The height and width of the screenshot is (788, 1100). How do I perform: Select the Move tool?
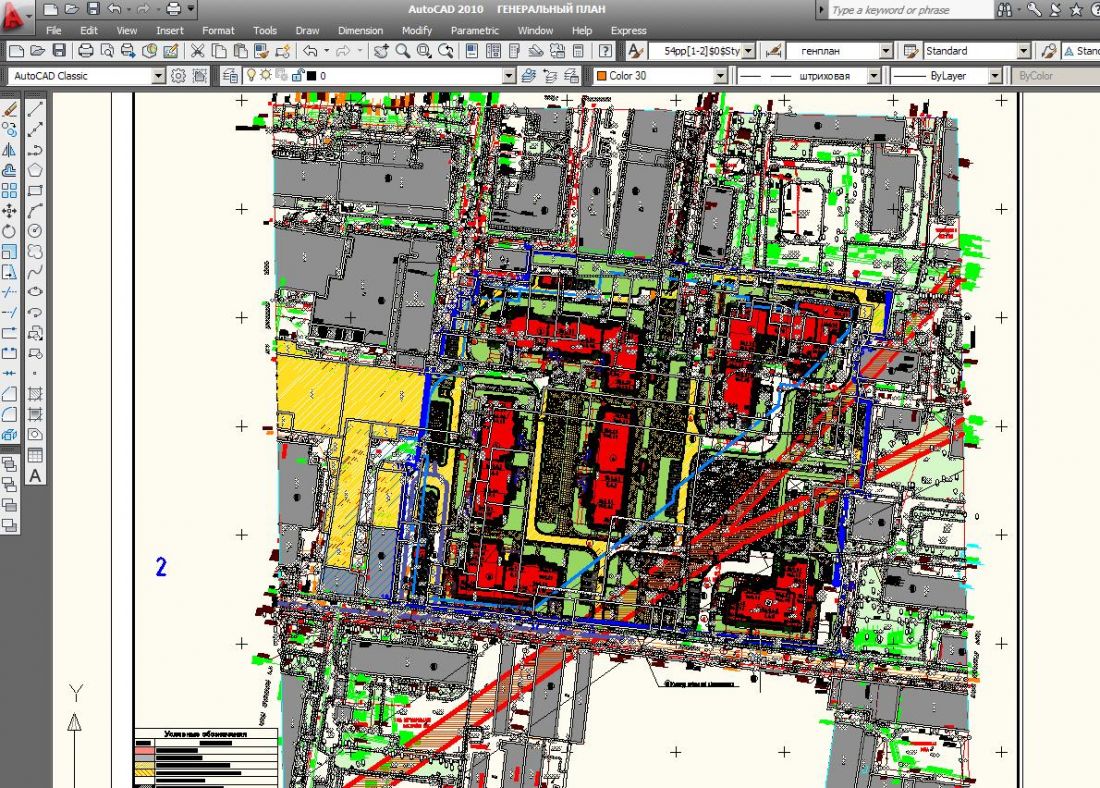click(x=10, y=211)
